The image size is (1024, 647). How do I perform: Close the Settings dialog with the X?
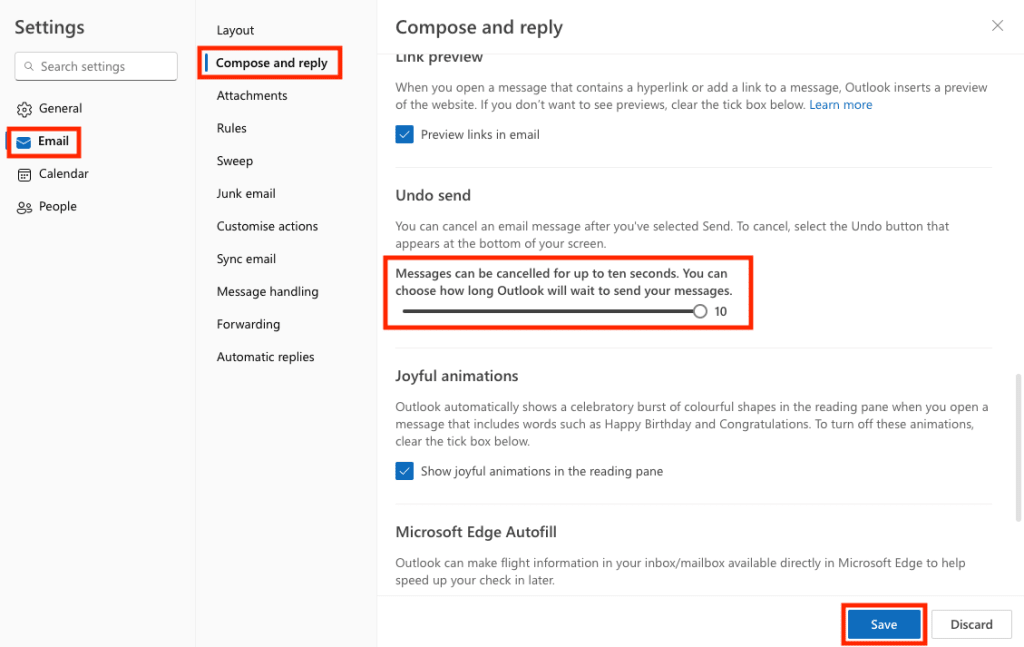click(x=997, y=26)
